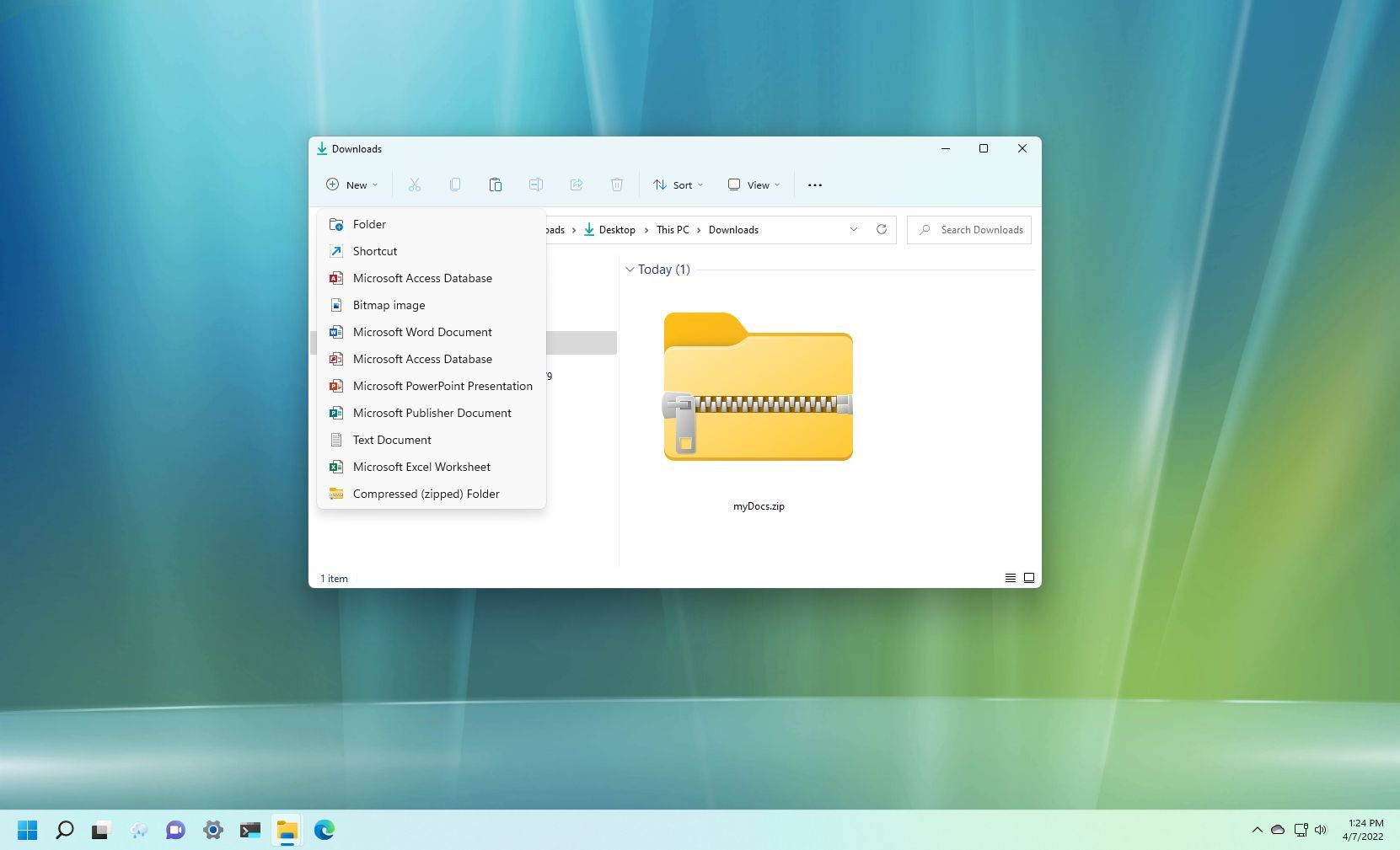Click the Copy icon in the toolbar
This screenshot has height=850, width=1400.
pyautogui.click(x=454, y=184)
